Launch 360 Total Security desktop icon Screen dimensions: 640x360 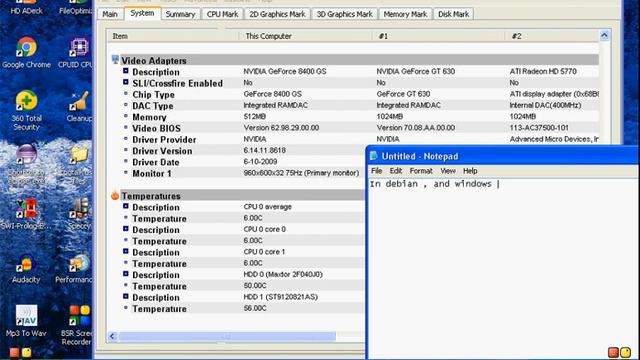(26, 110)
